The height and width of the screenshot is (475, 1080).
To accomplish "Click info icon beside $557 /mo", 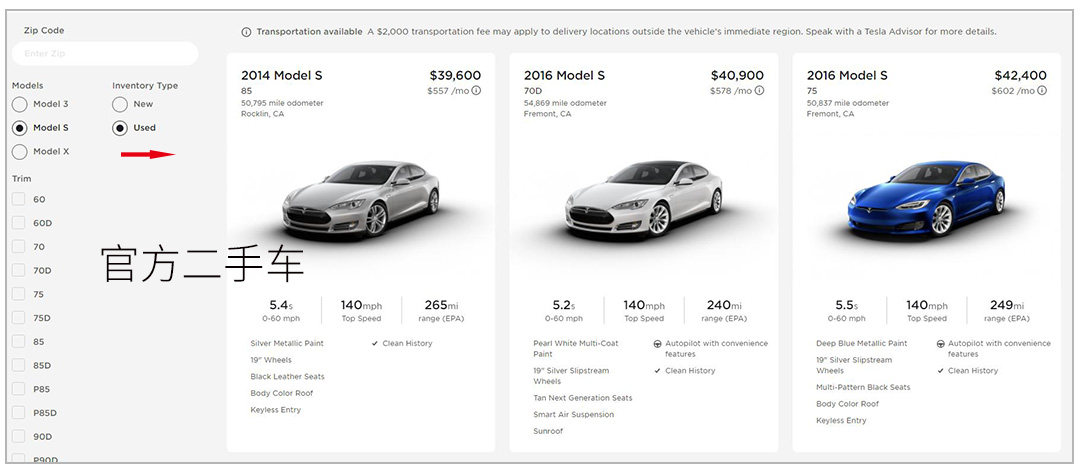I will pyautogui.click(x=476, y=91).
